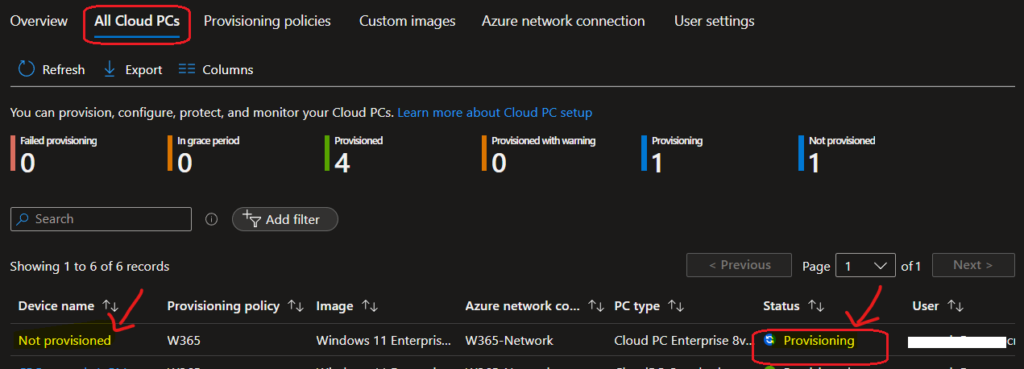
Task: Click the W365-Network cell
Action: (509, 340)
